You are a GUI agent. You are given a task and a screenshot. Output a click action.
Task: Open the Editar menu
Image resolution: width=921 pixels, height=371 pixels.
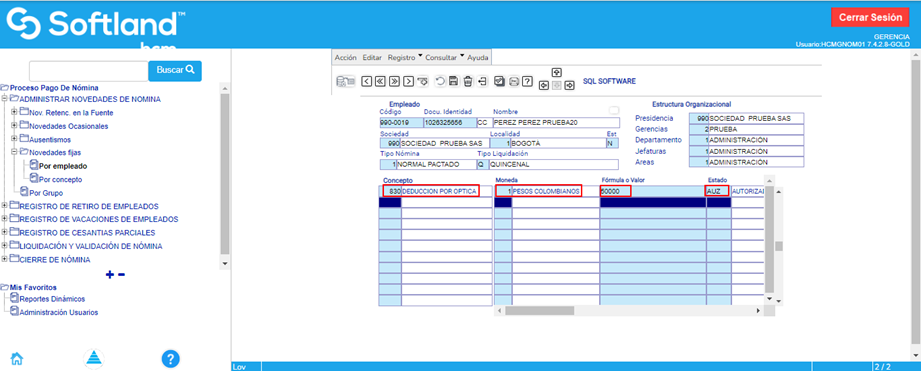372,58
